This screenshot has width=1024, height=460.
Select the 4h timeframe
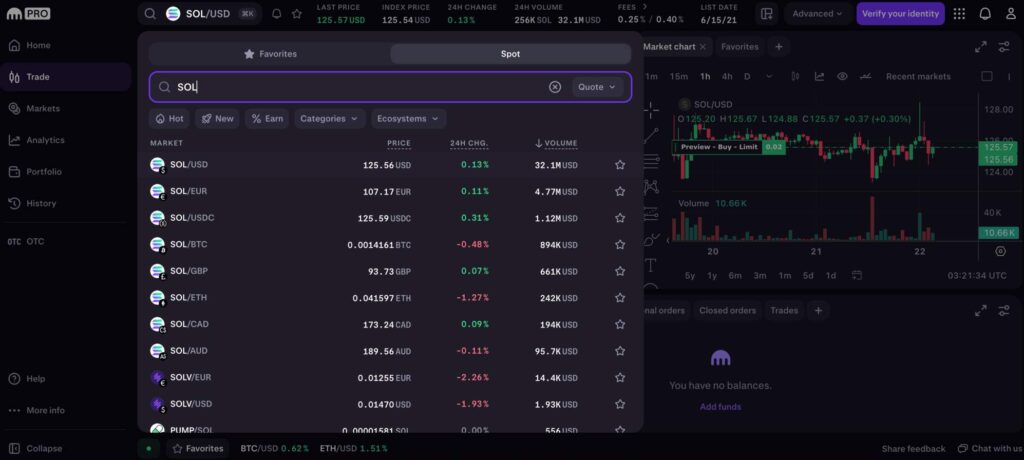[727, 76]
